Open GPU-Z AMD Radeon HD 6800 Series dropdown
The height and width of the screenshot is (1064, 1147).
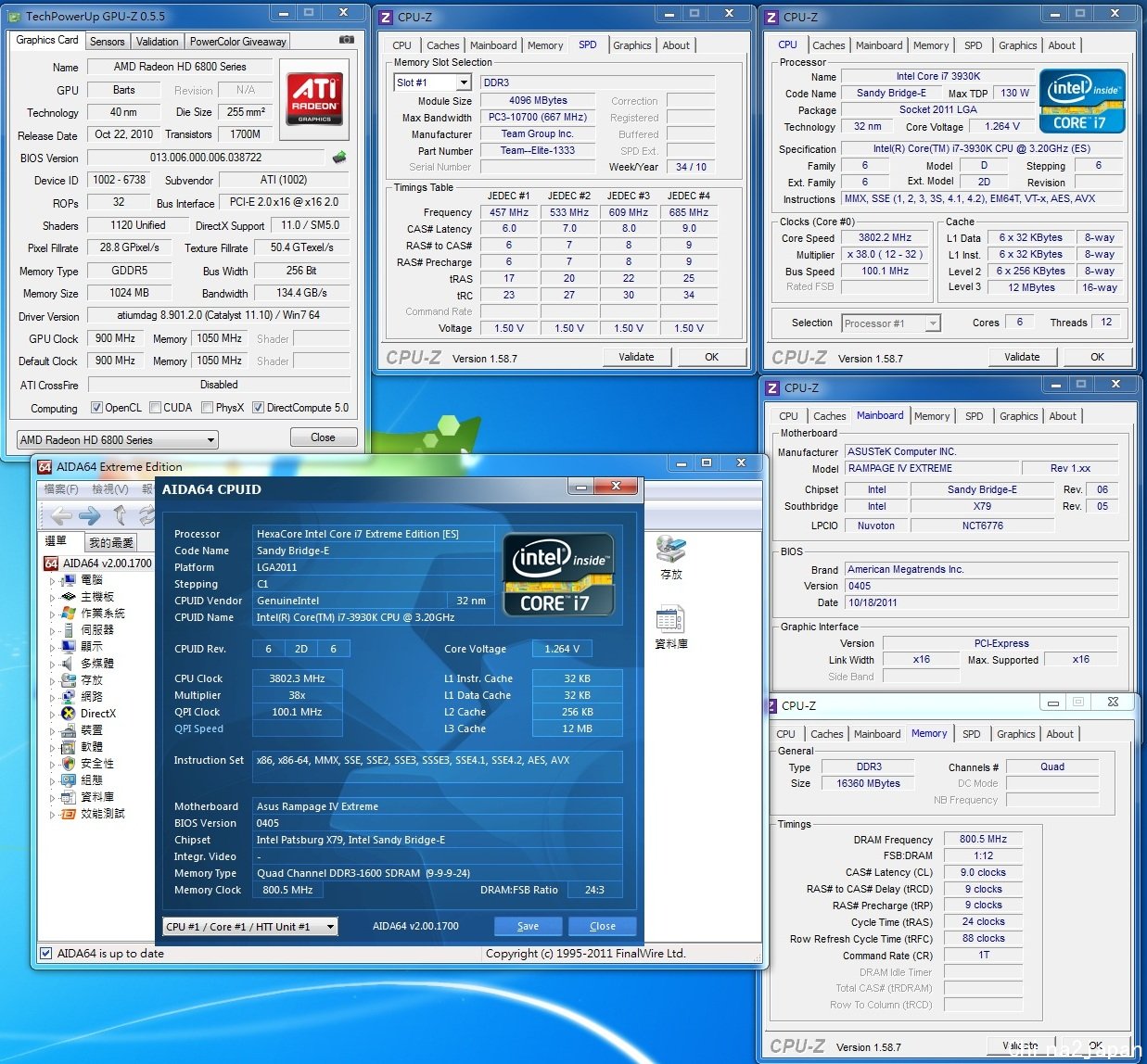118,440
